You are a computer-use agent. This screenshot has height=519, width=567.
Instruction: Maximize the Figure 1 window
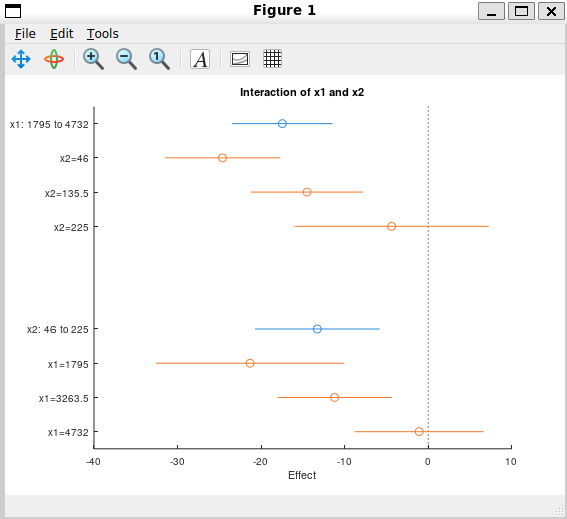(x=521, y=11)
